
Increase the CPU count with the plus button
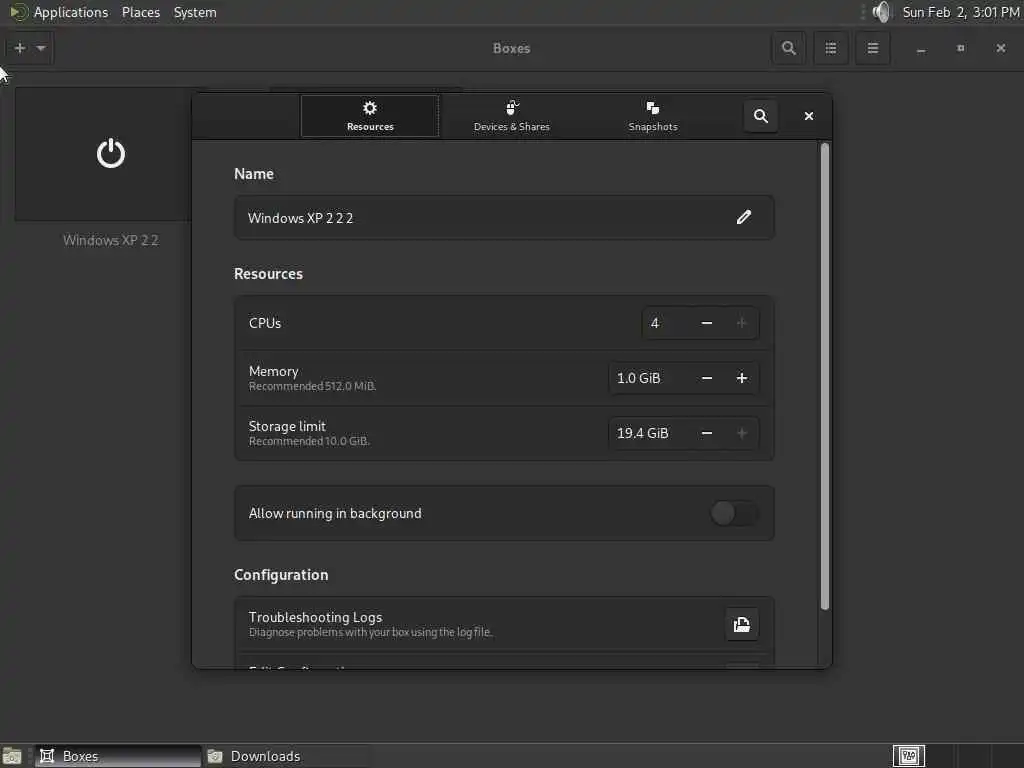point(741,323)
